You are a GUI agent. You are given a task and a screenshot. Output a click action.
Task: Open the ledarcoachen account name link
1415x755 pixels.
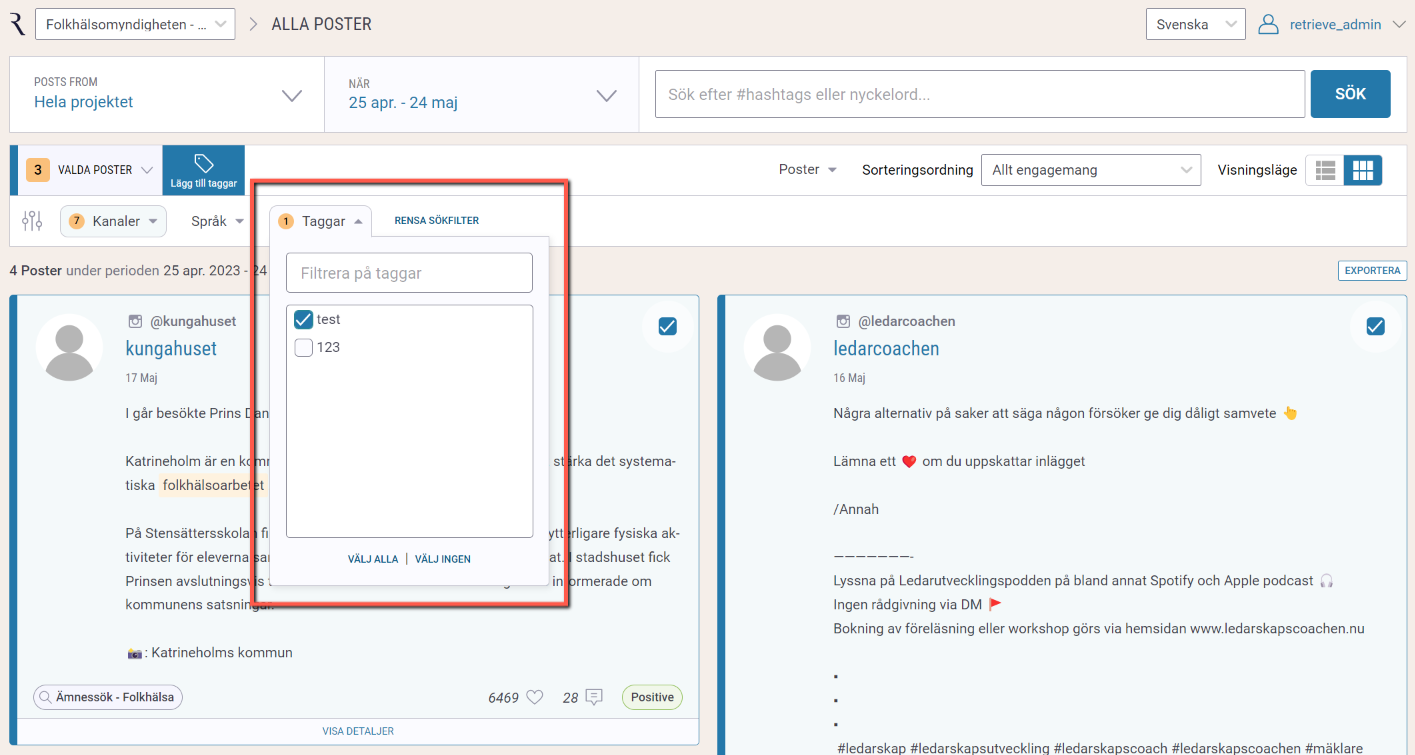(x=886, y=349)
